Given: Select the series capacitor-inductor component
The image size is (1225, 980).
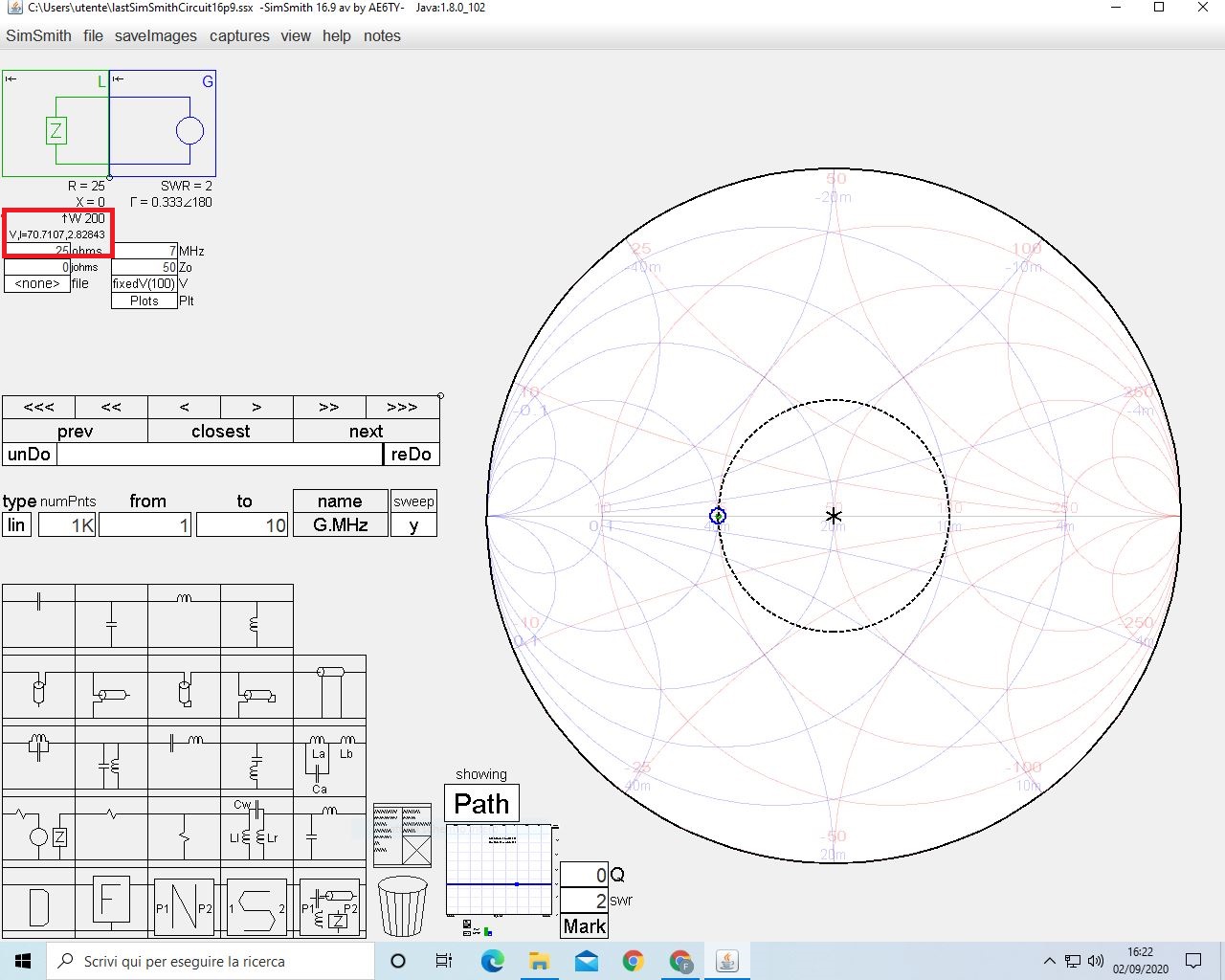Looking at the screenshot, I should (x=184, y=761).
